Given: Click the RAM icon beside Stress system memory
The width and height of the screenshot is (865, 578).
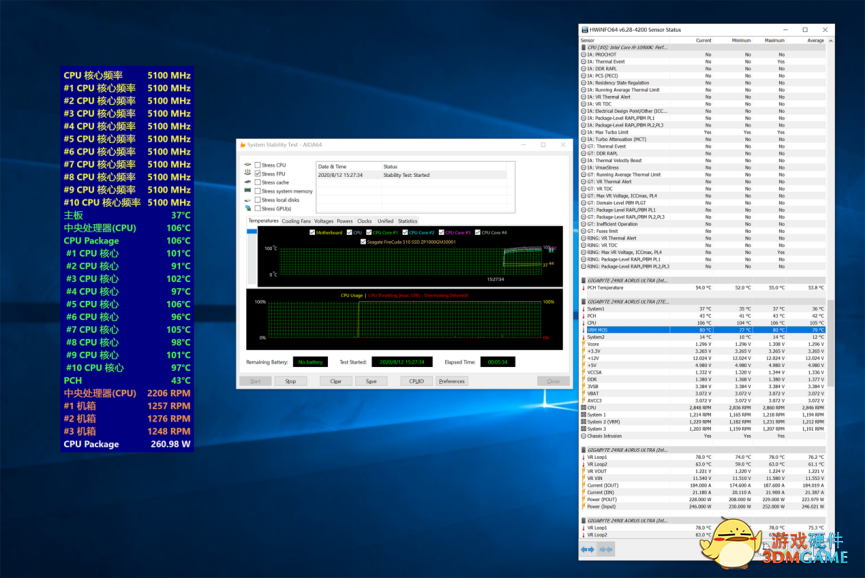Looking at the screenshot, I should pos(248,190).
